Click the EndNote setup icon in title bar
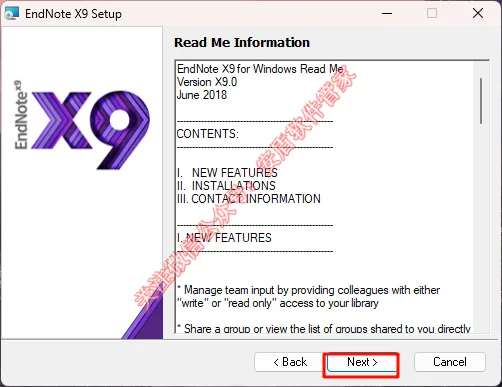Viewport: 502px width, 387px height. (12, 14)
